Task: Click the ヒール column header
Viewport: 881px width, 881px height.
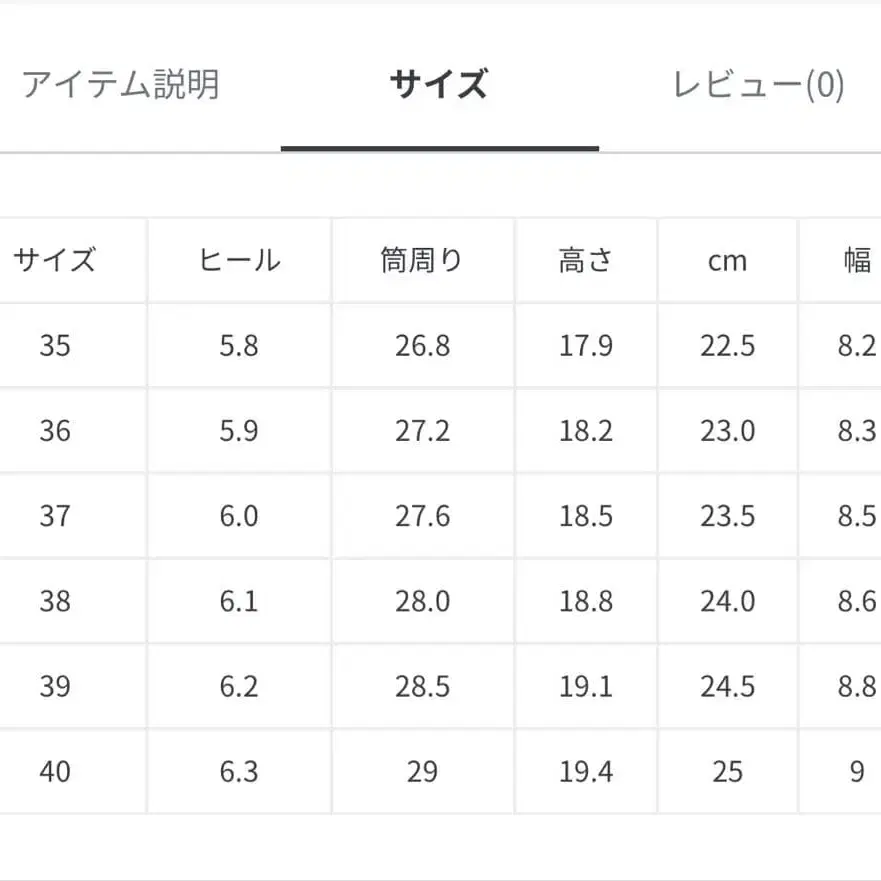Action: pyautogui.click(x=238, y=260)
